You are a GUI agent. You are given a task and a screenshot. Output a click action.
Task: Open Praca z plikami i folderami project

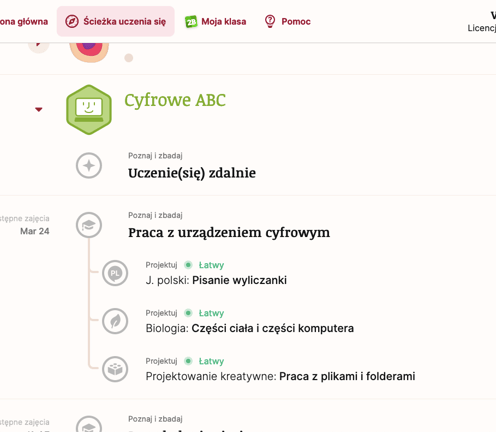[x=347, y=376]
